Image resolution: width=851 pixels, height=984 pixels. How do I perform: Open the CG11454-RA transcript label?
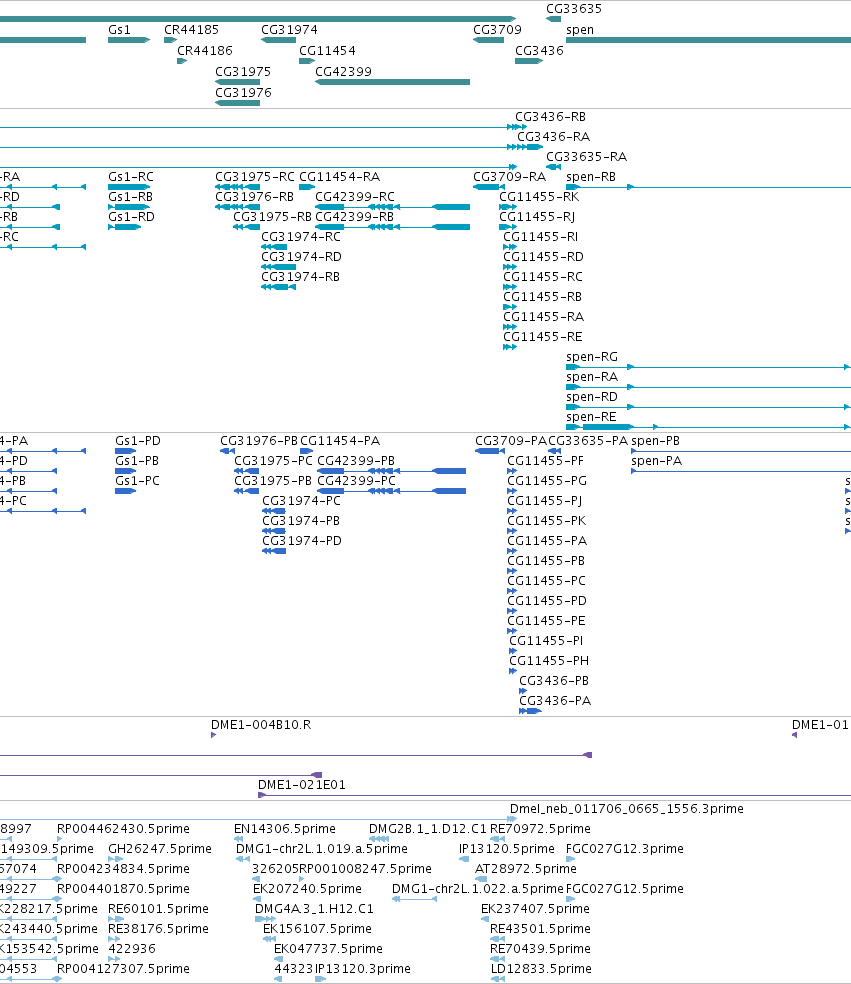tap(340, 177)
